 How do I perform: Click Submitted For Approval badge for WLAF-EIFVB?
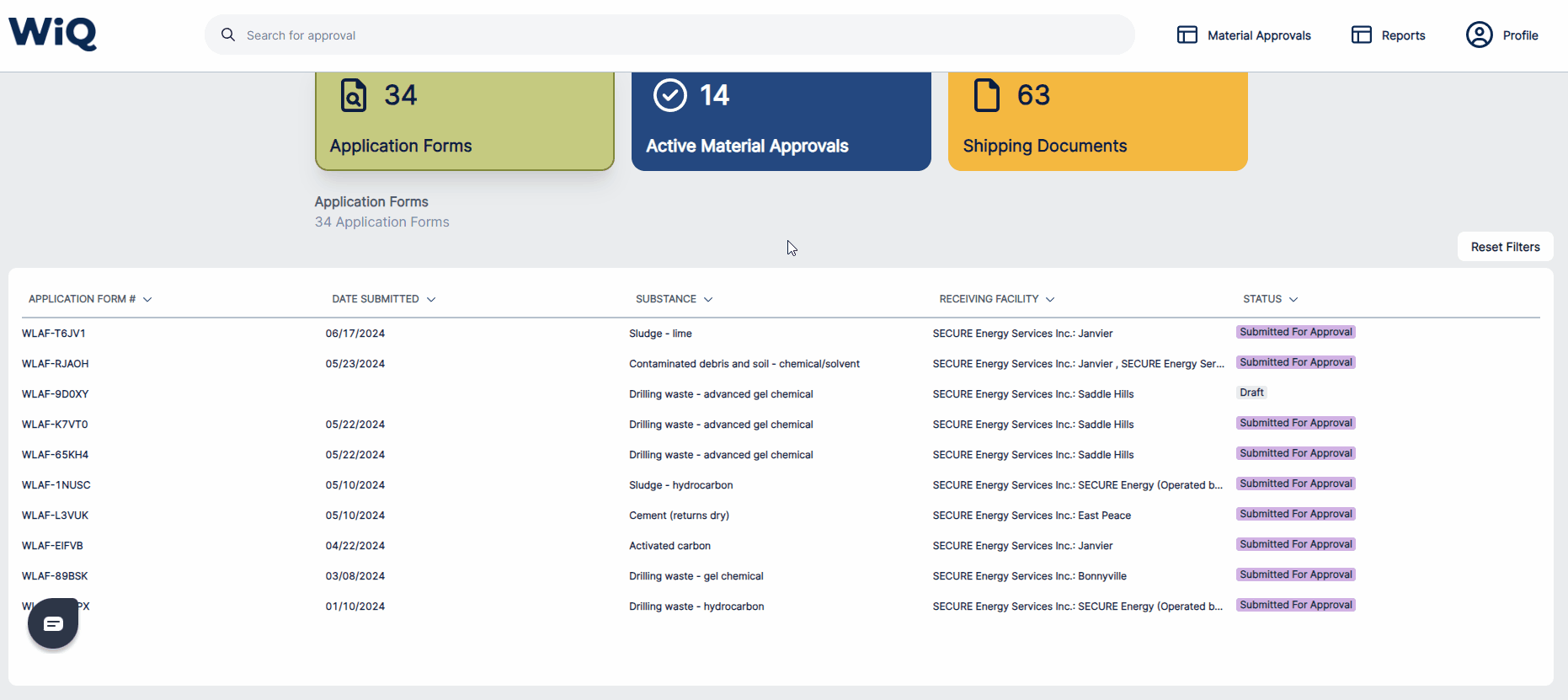tap(1296, 544)
